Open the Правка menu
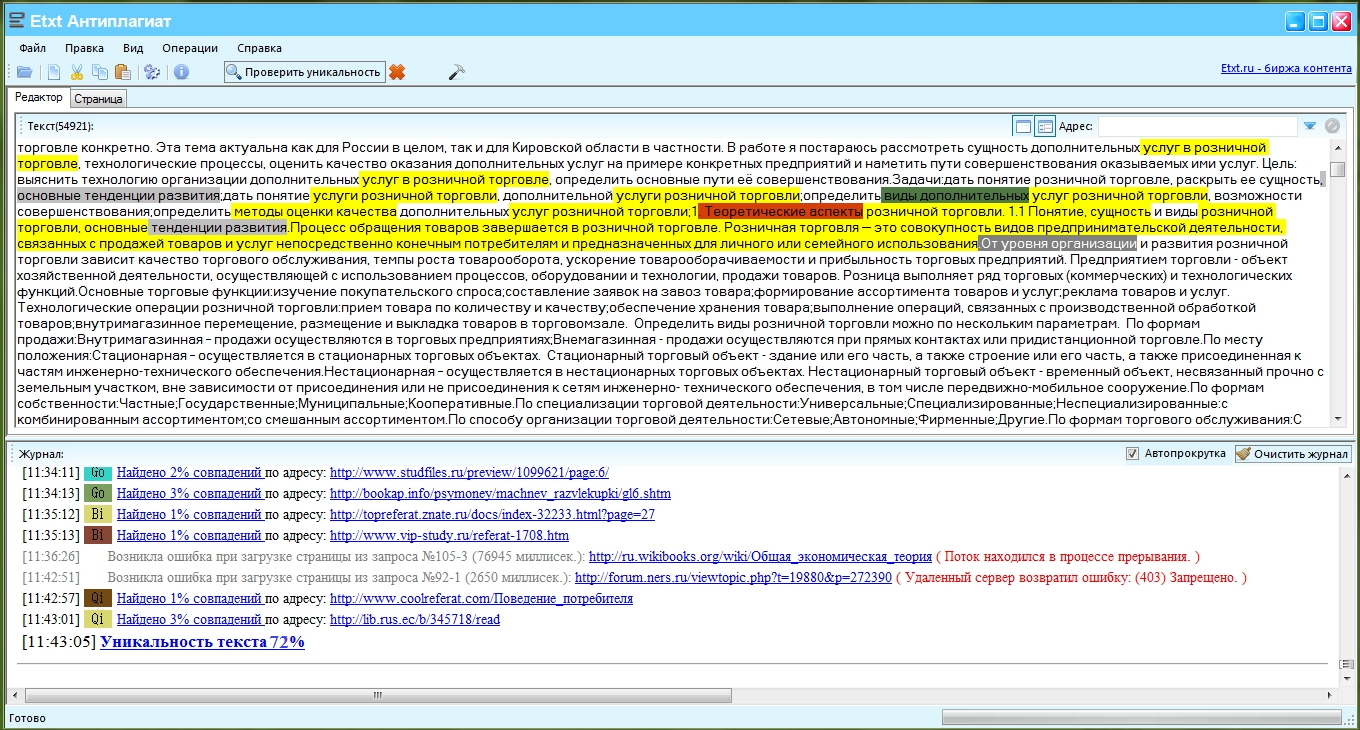Image resolution: width=1360 pixels, height=730 pixels. point(85,48)
